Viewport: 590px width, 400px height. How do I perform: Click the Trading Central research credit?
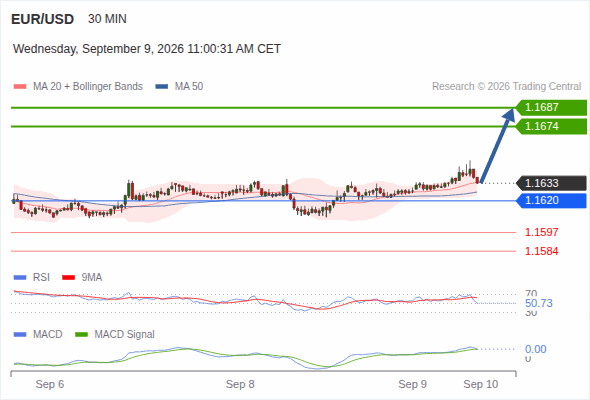pos(506,87)
